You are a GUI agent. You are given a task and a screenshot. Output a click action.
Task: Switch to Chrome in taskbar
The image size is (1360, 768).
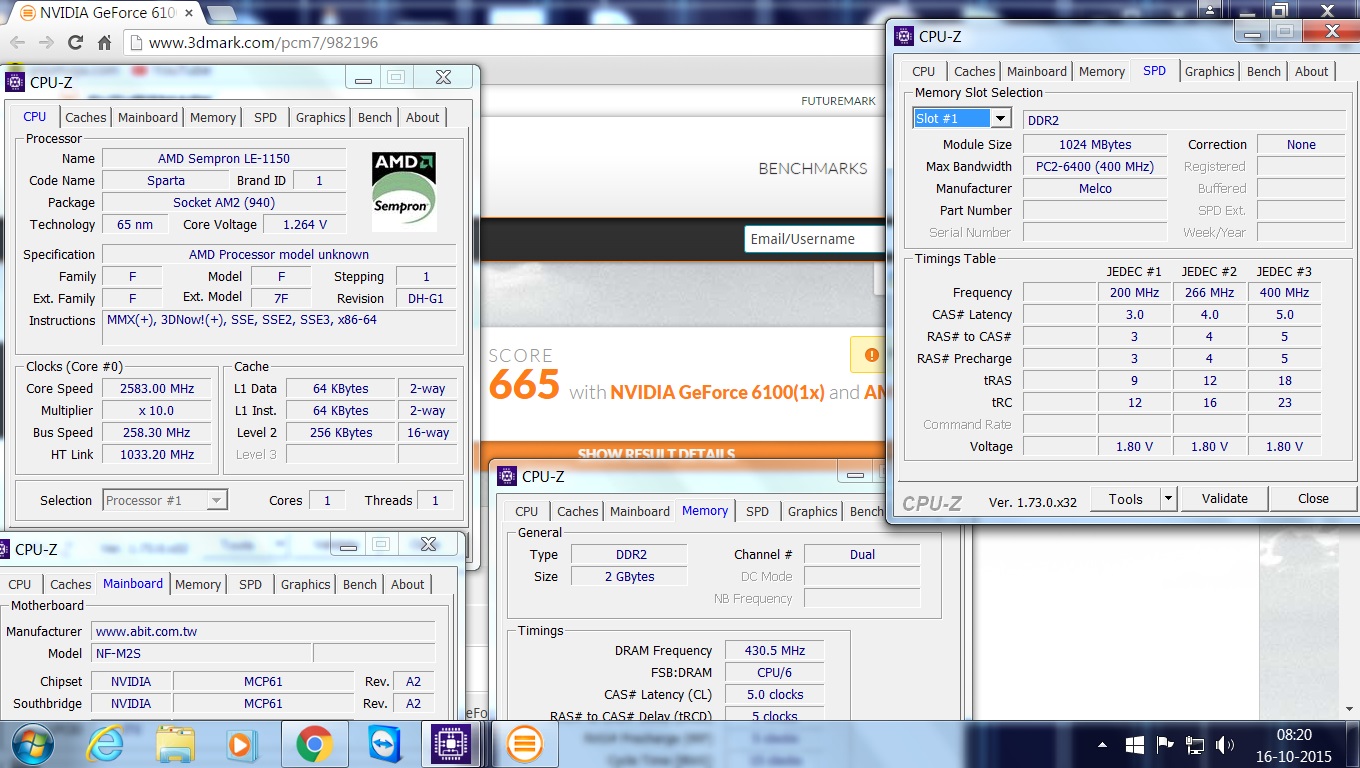pyautogui.click(x=314, y=744)
